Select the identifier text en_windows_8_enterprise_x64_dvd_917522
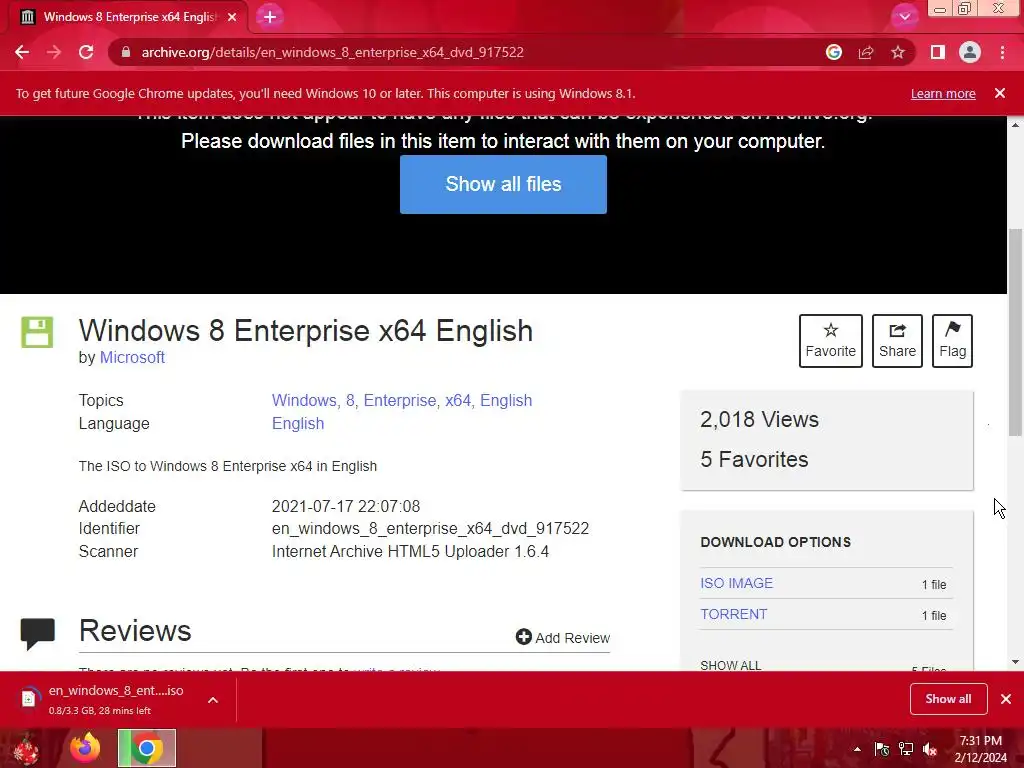The height and width of the screenshot is (768, 1024). tap(430, 528)
